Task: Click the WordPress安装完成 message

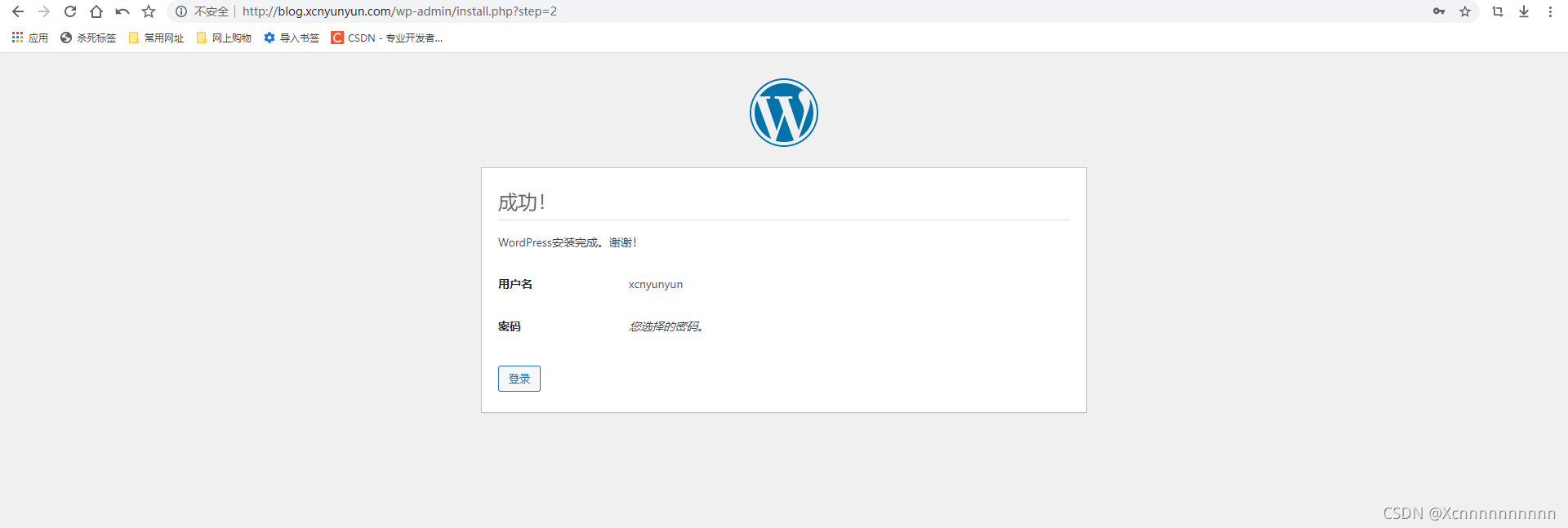Action: (568, 242)
